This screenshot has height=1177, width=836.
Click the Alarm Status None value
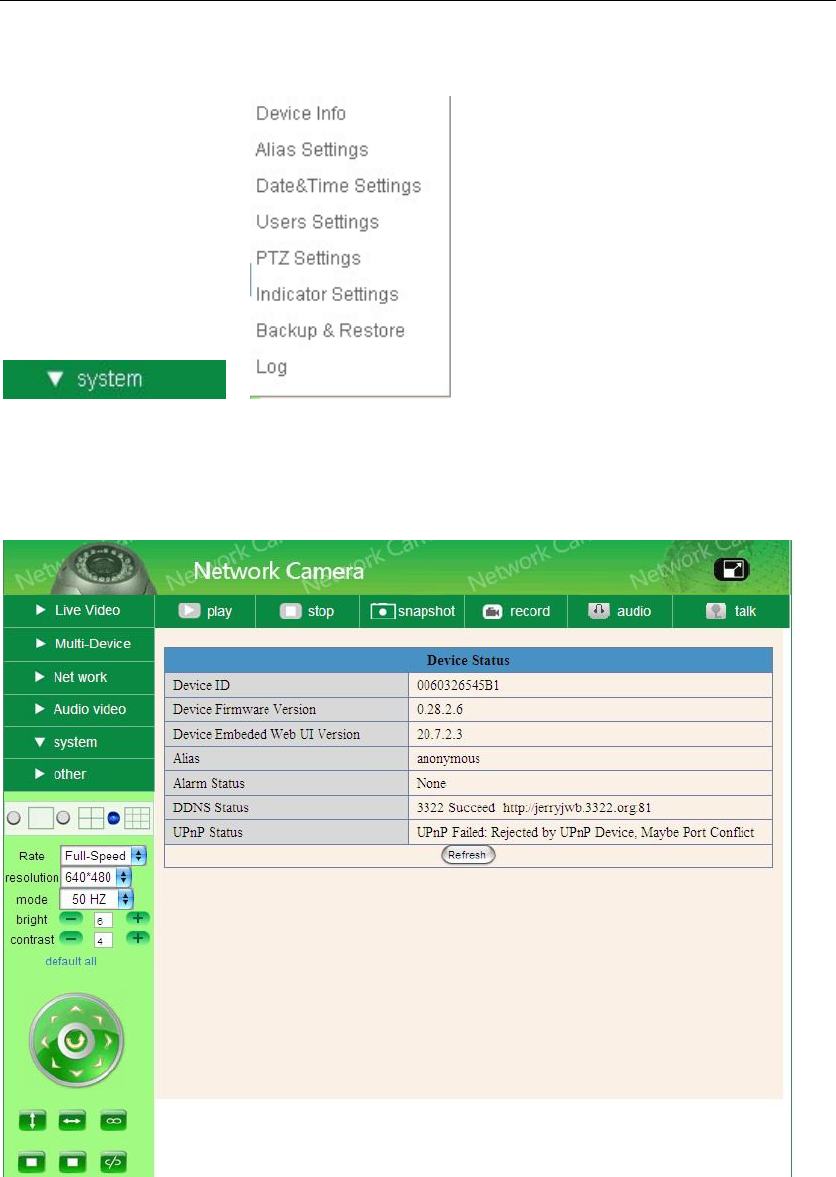432,784
